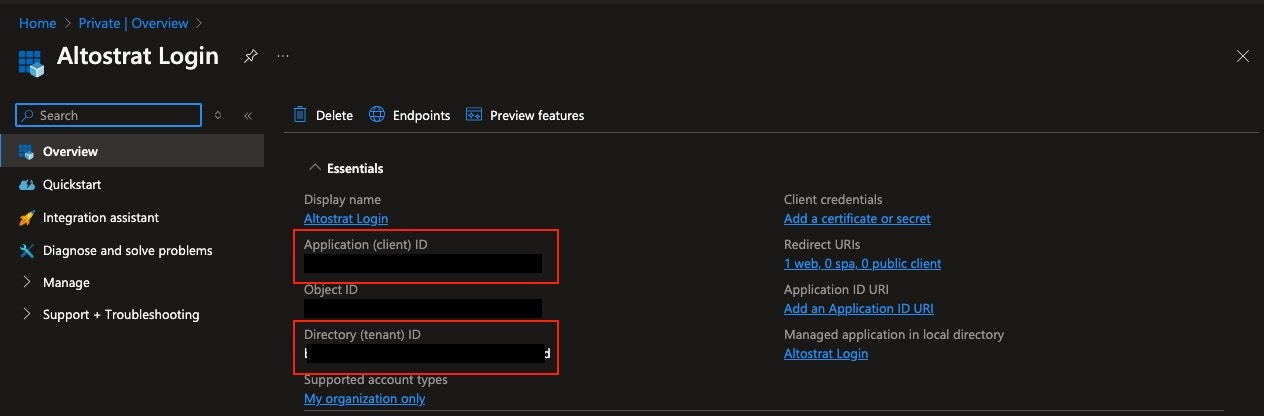Toggle the sidebar expand/collapse arrows

pos(218,115)
